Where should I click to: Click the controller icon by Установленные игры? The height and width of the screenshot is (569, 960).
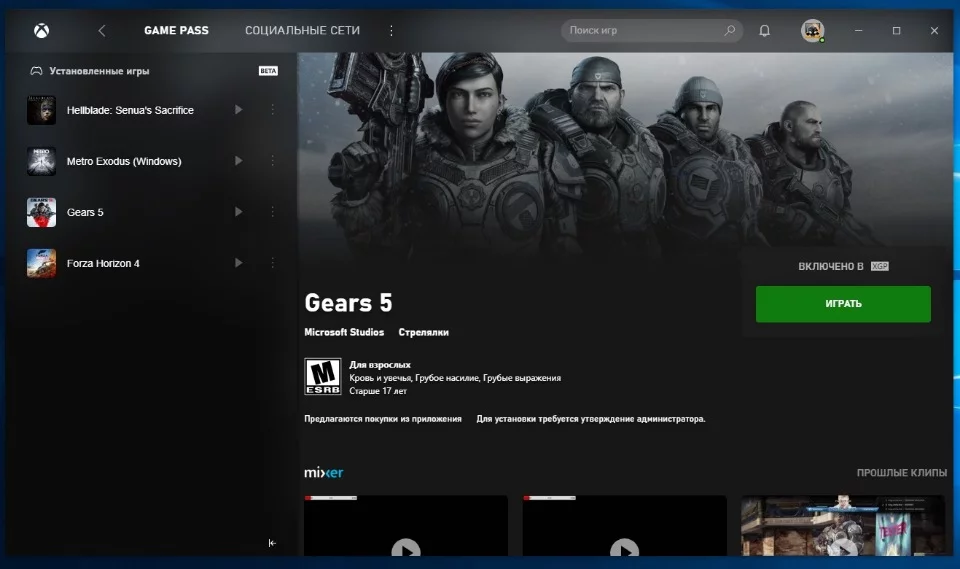point(36,71)
